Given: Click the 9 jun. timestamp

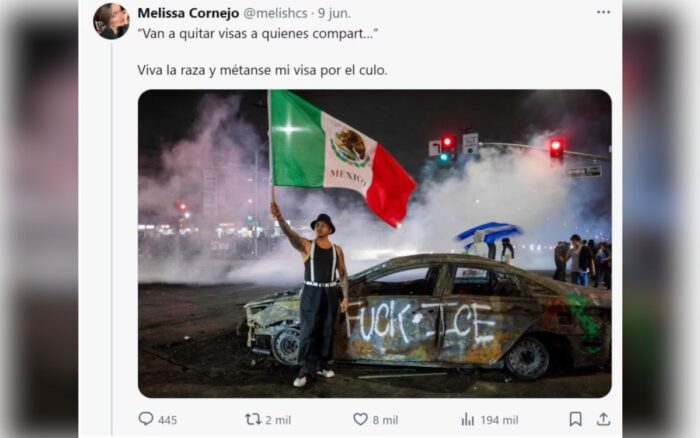Looking at the screenshot, I should point(334,13).
